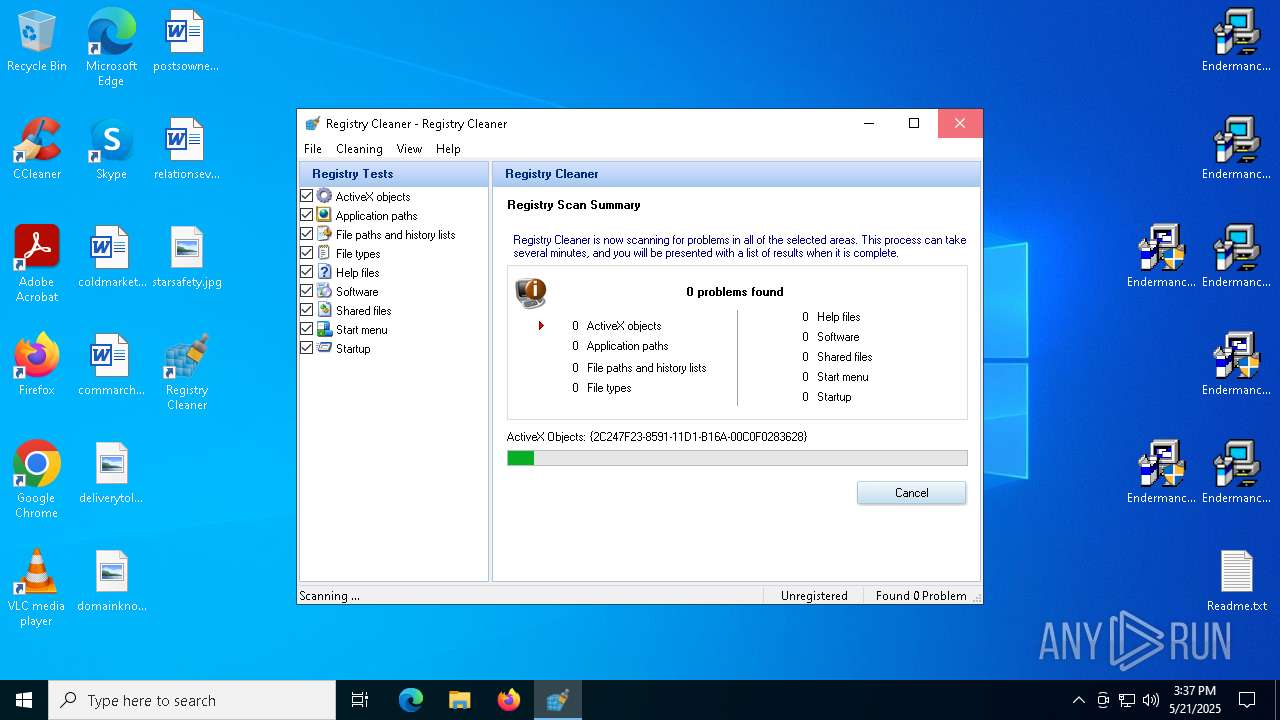Open Firefox from the taskbar
The width and height of the screenshot is (1280, 720).
pos(509,700)
